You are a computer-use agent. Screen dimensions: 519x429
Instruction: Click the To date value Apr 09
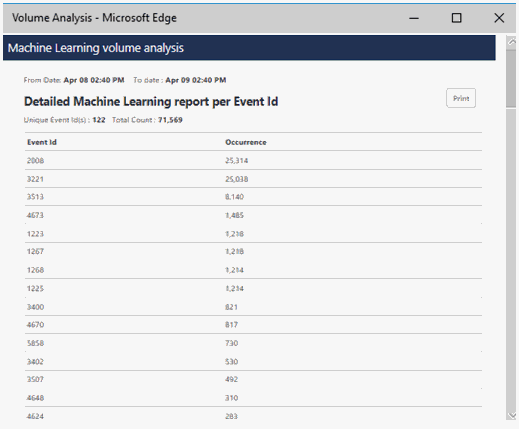pyautogui.click(x=196, y=80)
